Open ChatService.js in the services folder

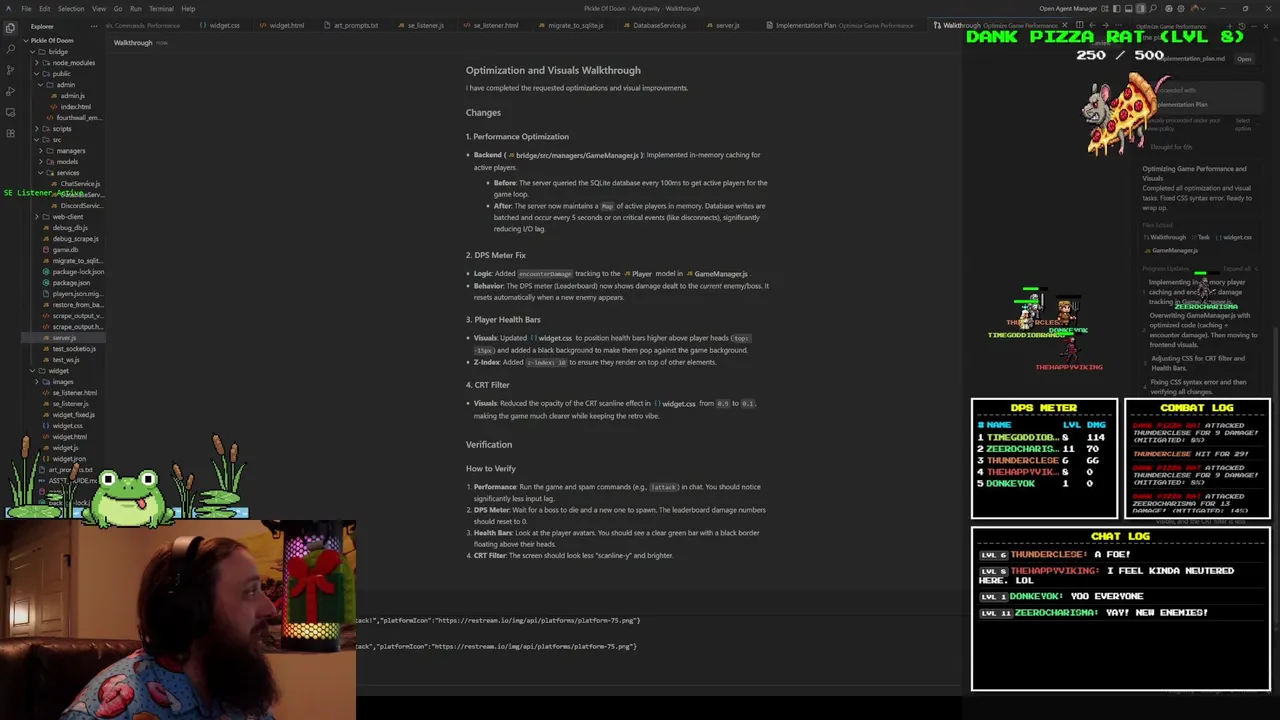pos(79,184)
